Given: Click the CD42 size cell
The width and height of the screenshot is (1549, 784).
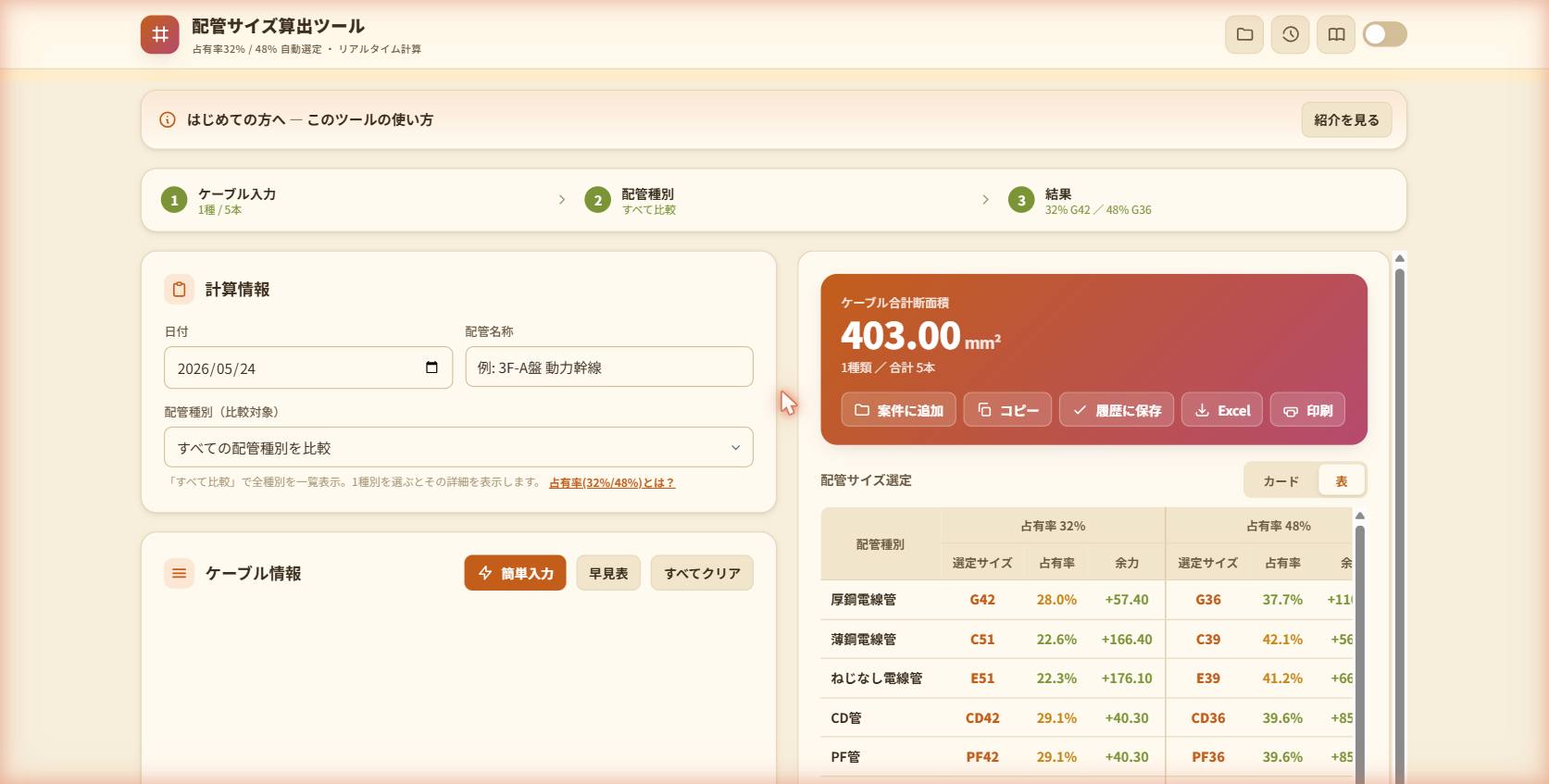Looking at the screenshot, I should (982, 718).
